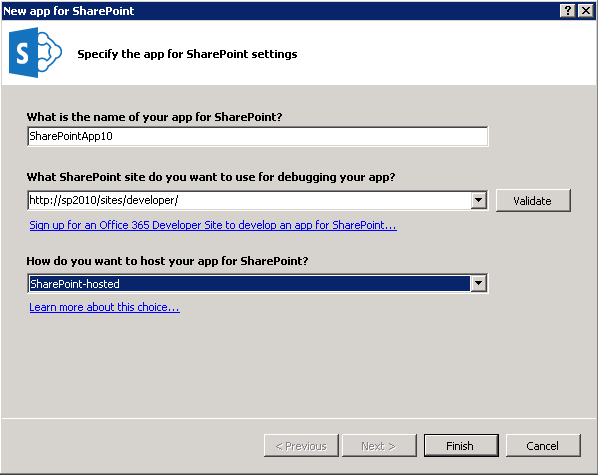Open help with the question mark button
The image size is (598, 475).
(567, 11)
